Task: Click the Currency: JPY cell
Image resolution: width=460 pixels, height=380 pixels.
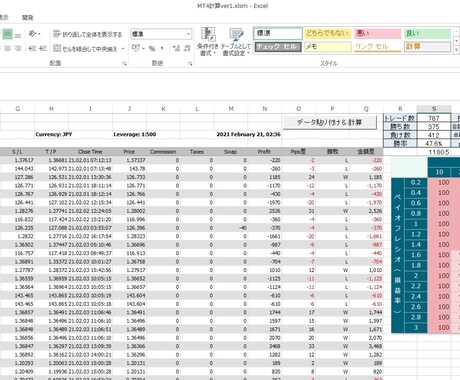Action: 54,134
